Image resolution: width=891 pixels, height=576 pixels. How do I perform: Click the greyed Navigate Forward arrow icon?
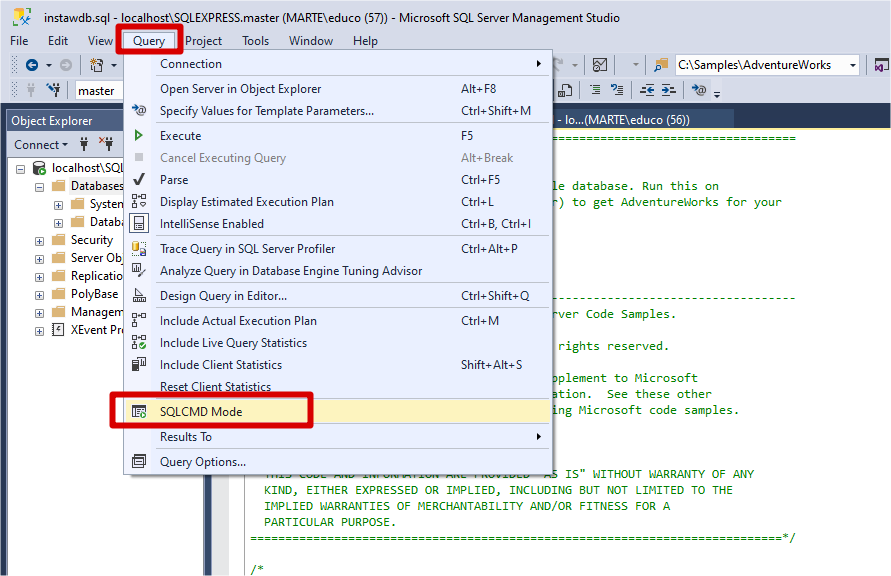click(66, 65)
